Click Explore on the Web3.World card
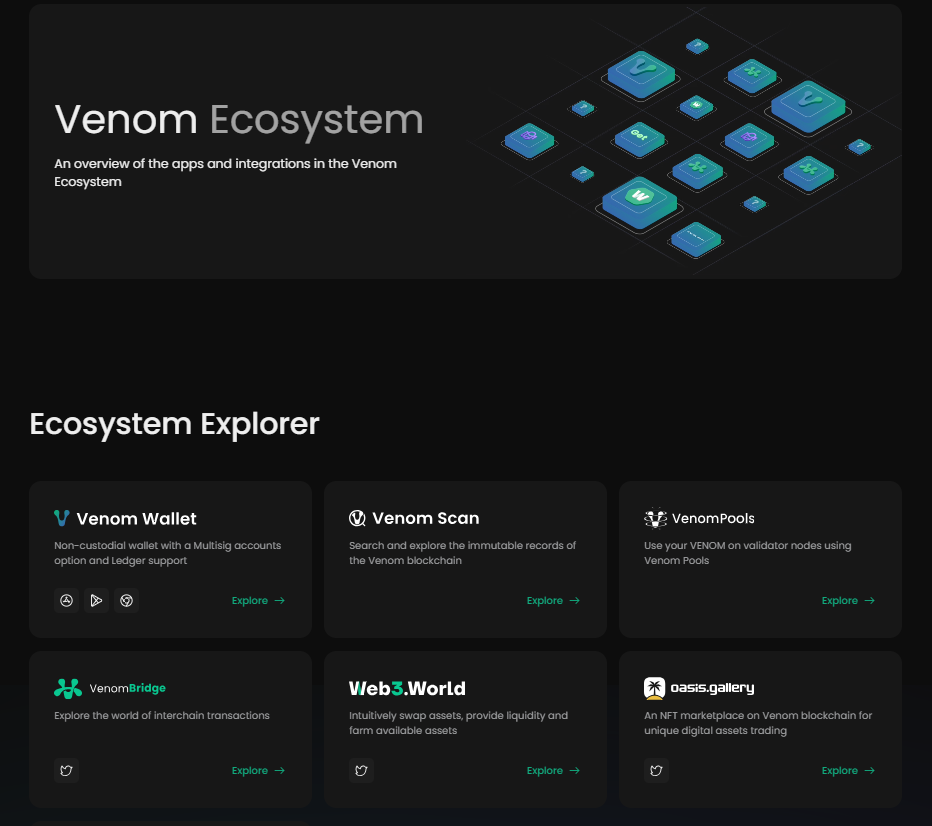The height and width of the screenshot is (826, 932). click(553, 770)
